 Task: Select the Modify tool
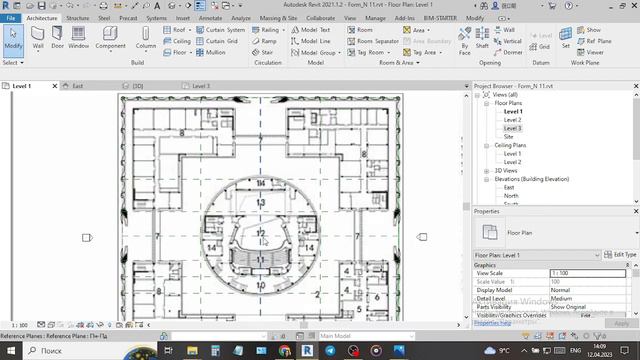[13, 40]
